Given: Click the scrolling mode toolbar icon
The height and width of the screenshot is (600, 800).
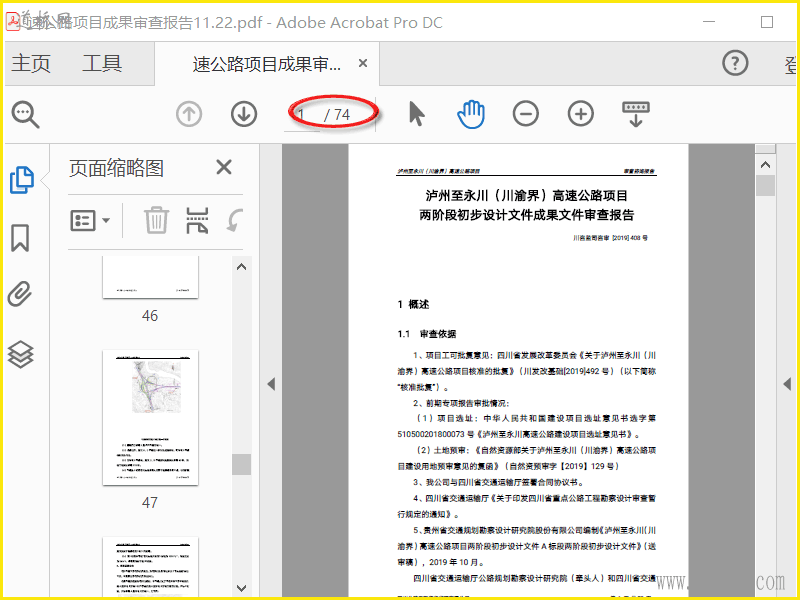Looking at the screenshot, I should point(636,114).
